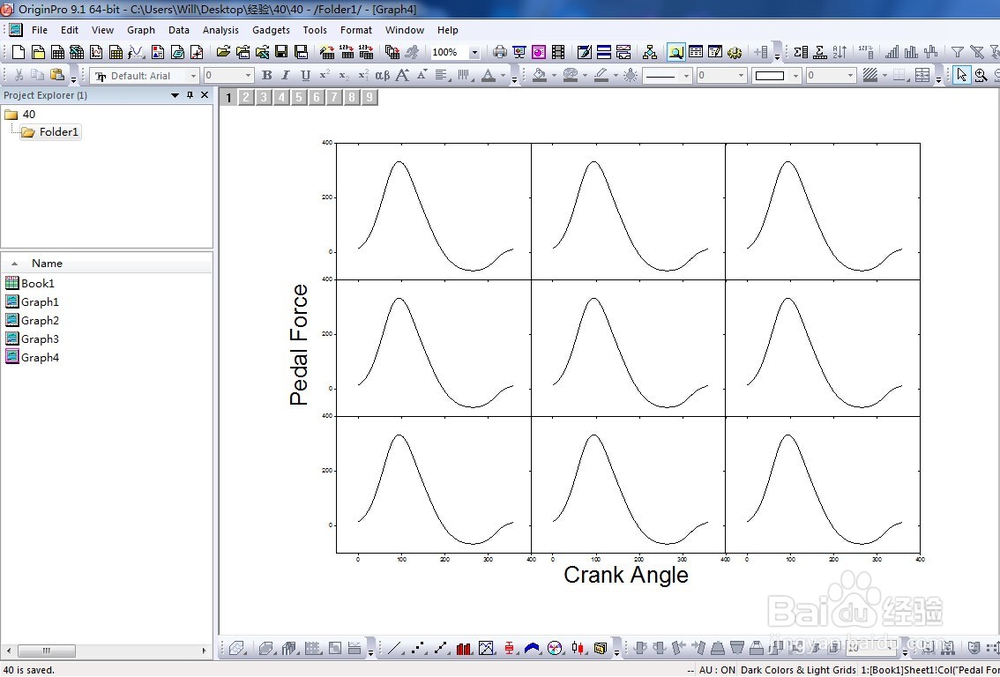Toggle Subscript formatting
Viewport: 1000px width, 677px height.
tap(343, 75)
